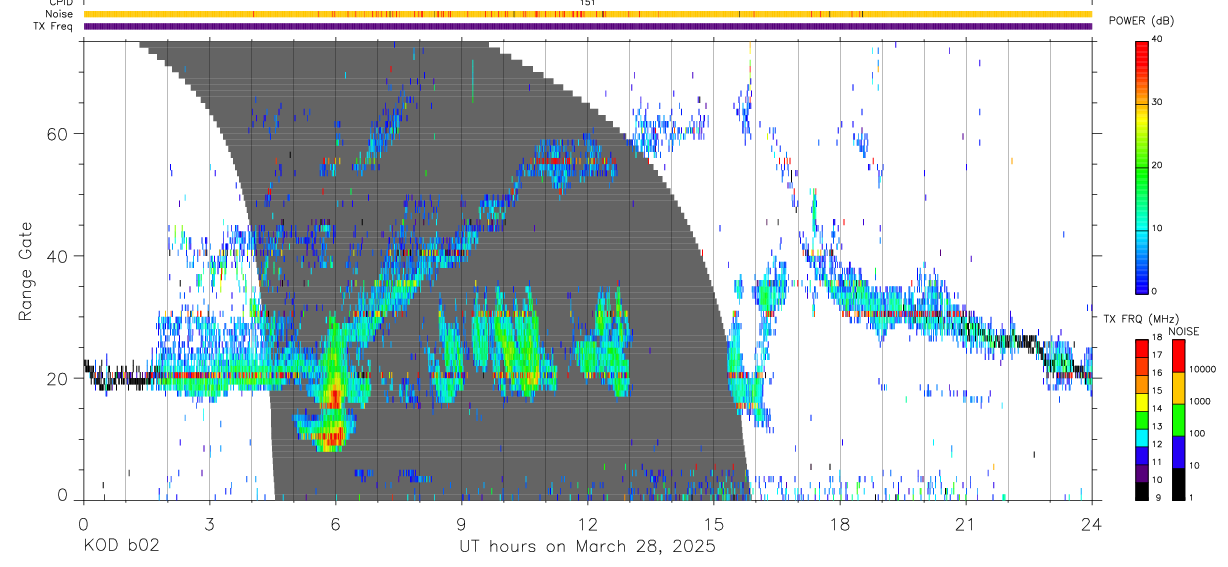Click the "NOISE" legend title at right

(x=1182, y=331)
